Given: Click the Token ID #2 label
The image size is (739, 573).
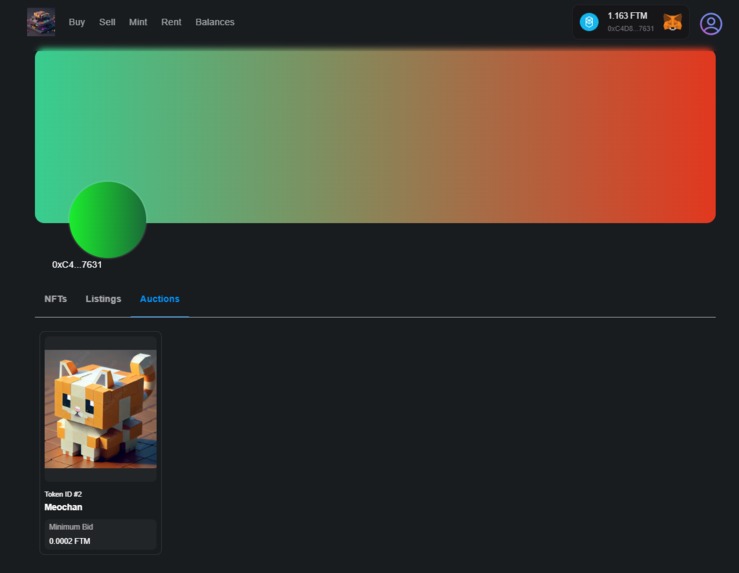Looking at the screenshot, I should coord(63,494).
